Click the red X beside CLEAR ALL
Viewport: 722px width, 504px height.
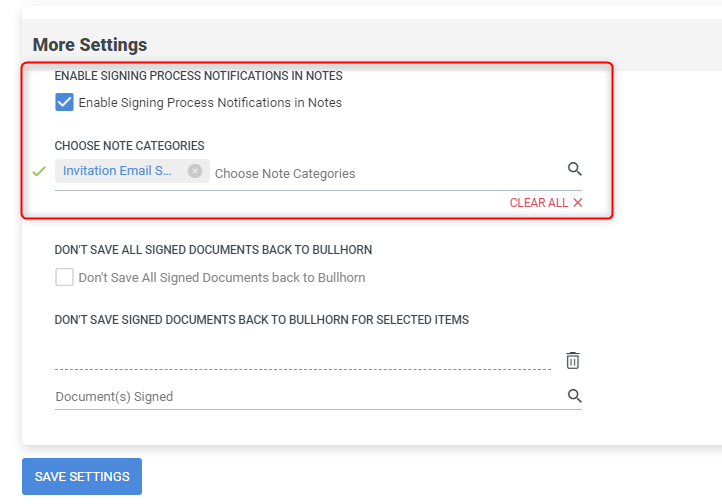pos(578,203)
